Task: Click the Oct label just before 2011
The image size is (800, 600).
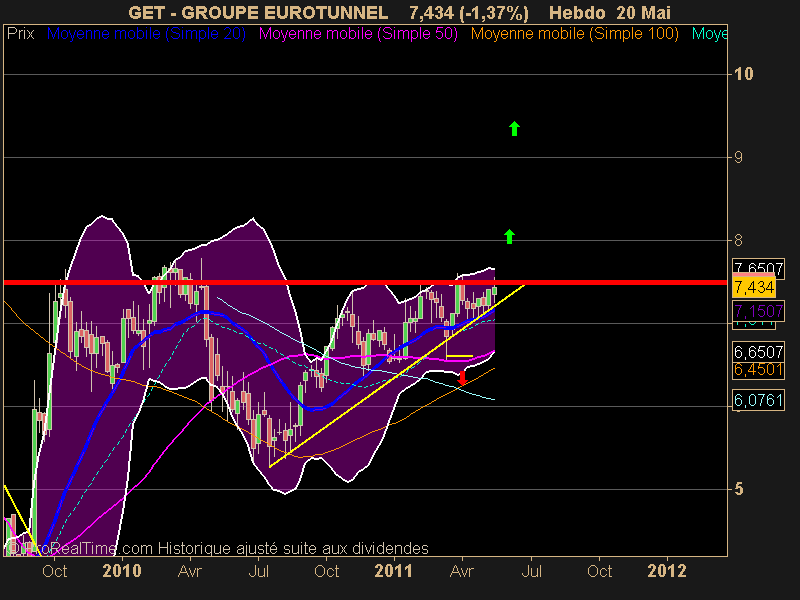Action: [x=327, y=571]
